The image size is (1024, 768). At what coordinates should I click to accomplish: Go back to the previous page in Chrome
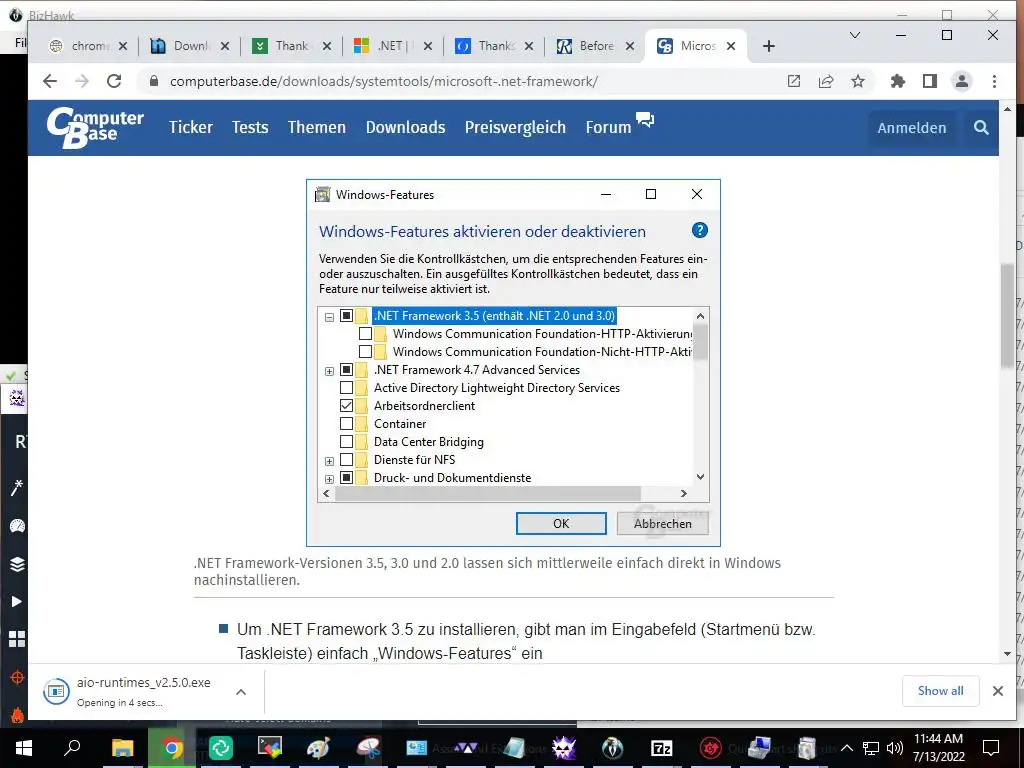point(50,81)
